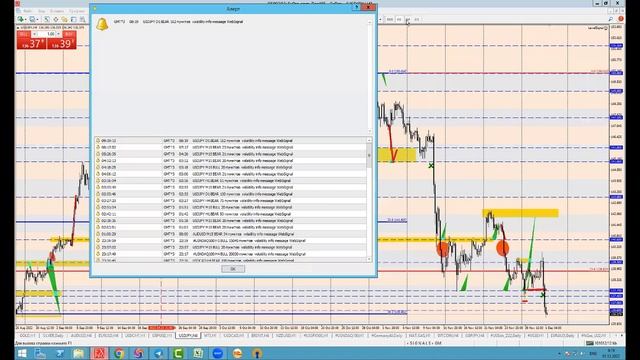Open the profiles dropdown toolbar icon

click(33, 19)
